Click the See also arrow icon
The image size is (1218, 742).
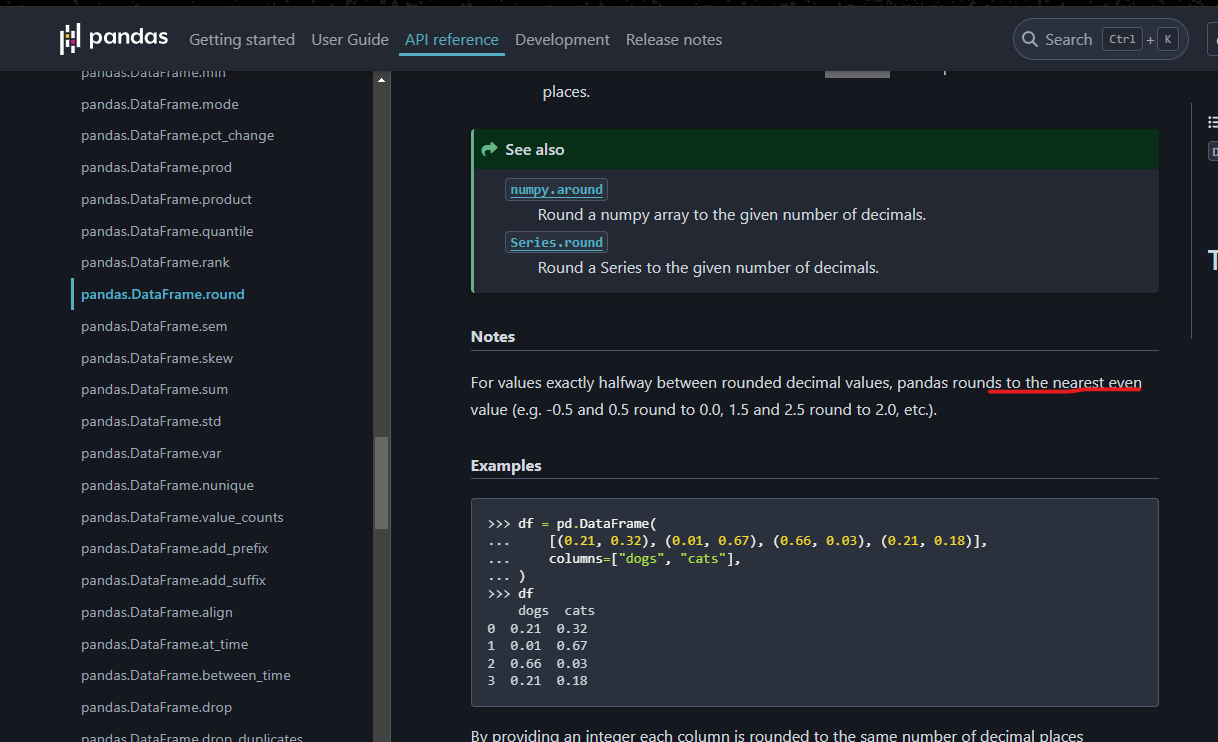[489, 149]
